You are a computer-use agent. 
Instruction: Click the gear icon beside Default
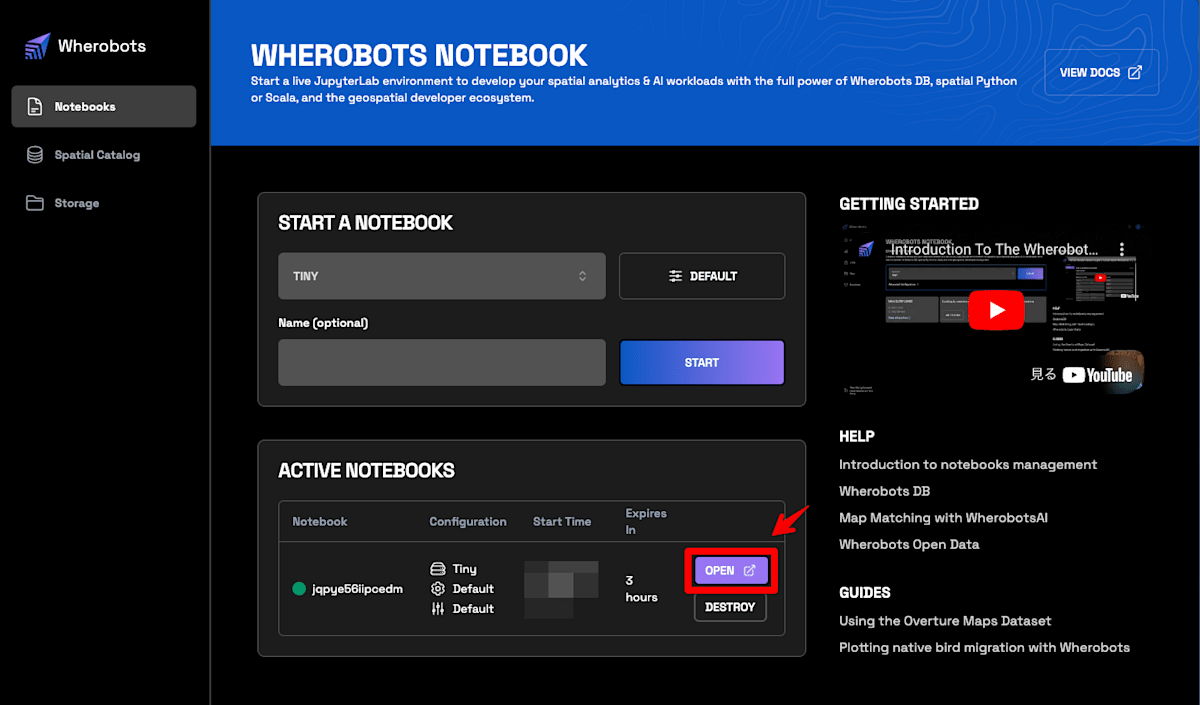point(437,588)
